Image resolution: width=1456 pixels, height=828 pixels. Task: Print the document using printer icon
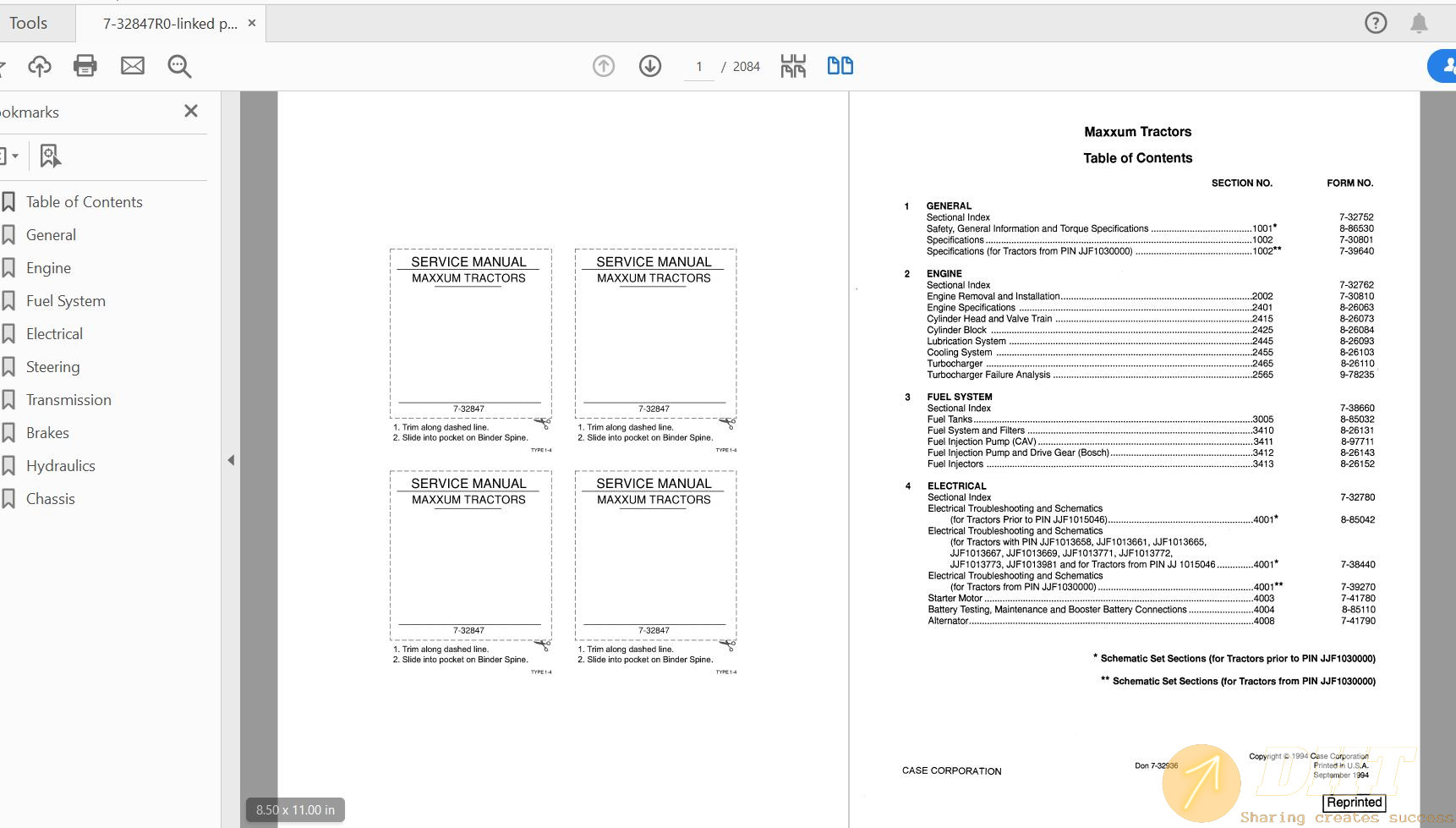tap(85, 66)
